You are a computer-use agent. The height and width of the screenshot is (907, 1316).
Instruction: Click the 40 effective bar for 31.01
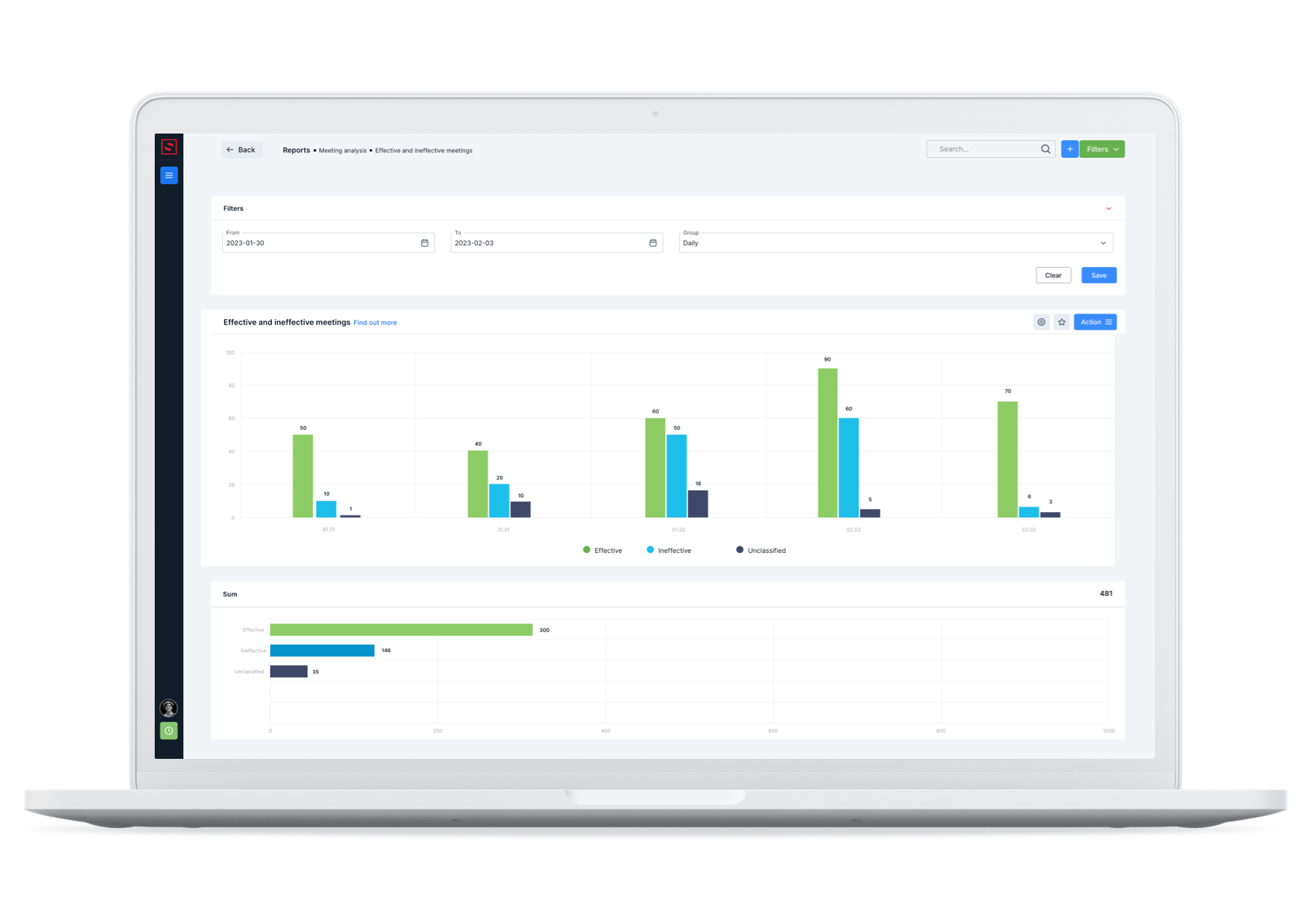click(x=478, y=484)
